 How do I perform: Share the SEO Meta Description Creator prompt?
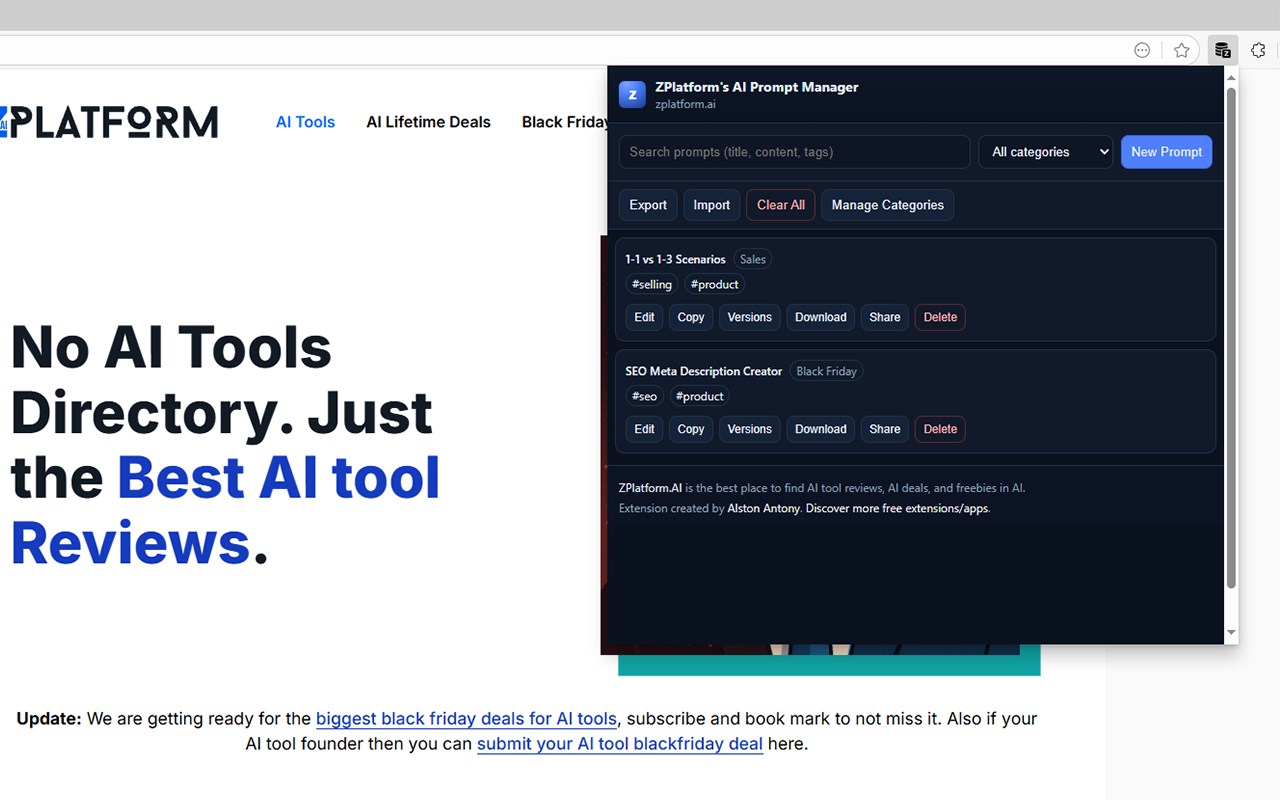coord(885,429)
